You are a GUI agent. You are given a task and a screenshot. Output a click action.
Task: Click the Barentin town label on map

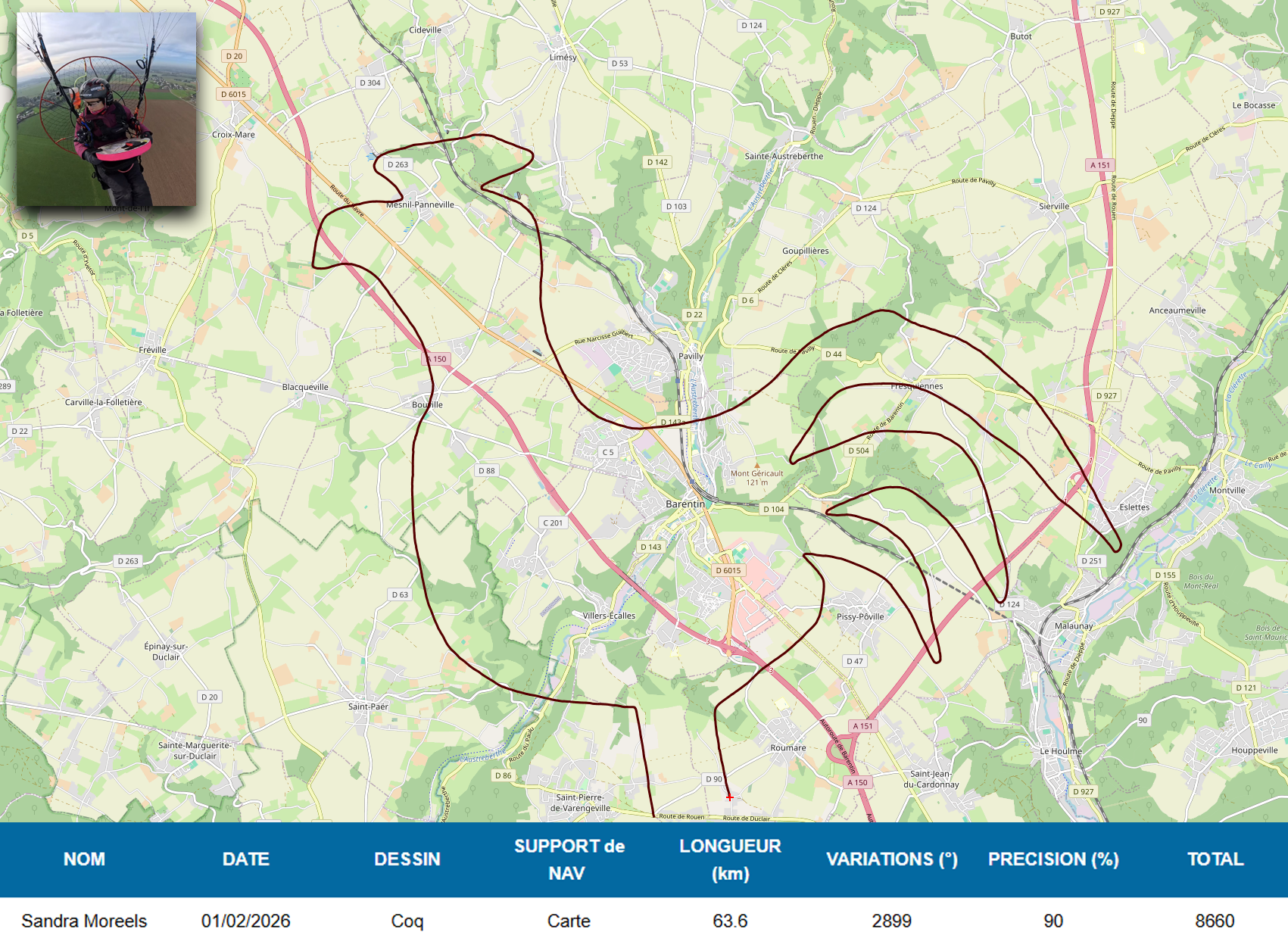click(x=685, y=504)
